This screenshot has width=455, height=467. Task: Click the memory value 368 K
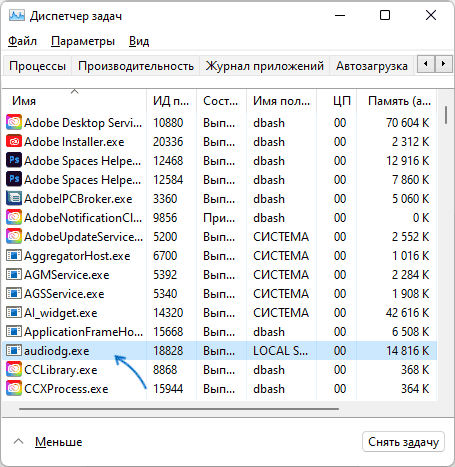pyautogui.click(x=415, y=370)
